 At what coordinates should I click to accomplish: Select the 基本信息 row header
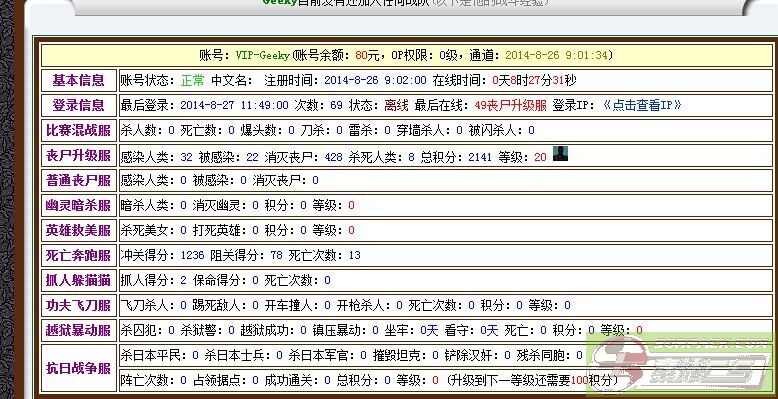78,80
